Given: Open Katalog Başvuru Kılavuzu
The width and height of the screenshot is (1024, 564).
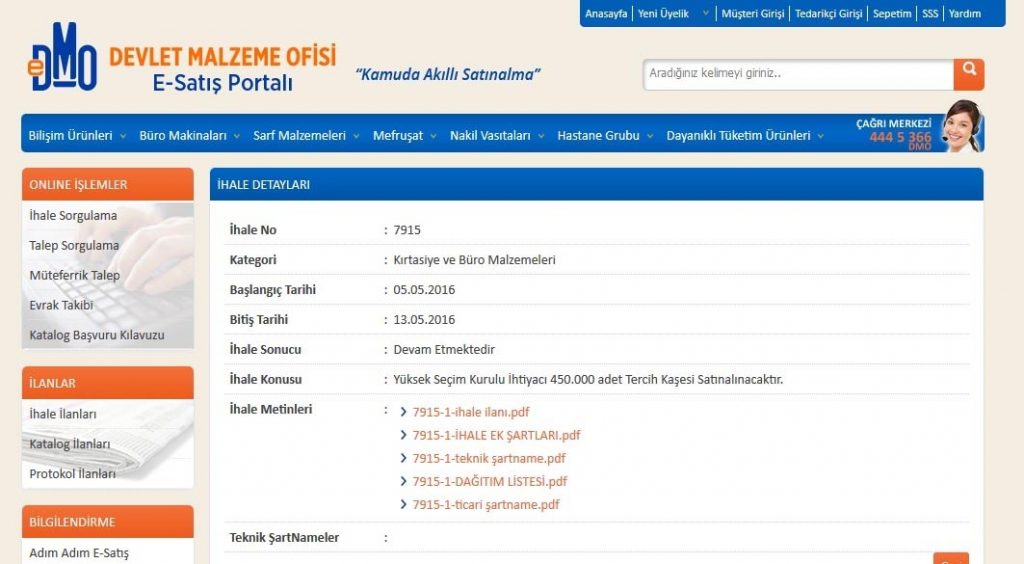Looking at the screenshot, I should [x=97, y=335].
